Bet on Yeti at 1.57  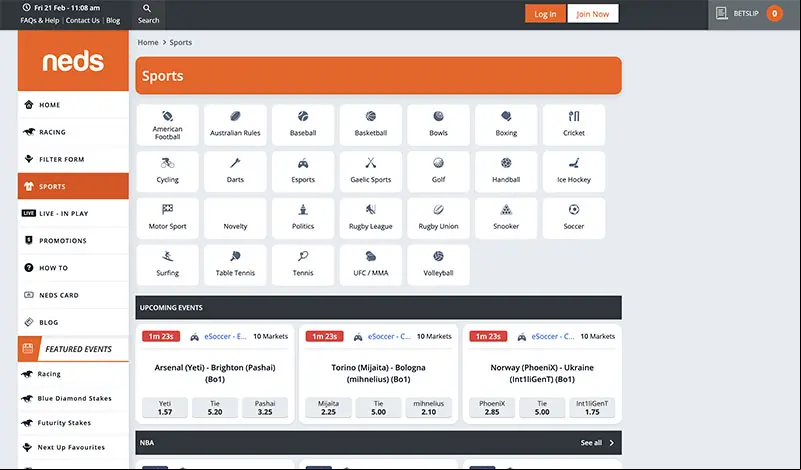(x=165, y=408)
